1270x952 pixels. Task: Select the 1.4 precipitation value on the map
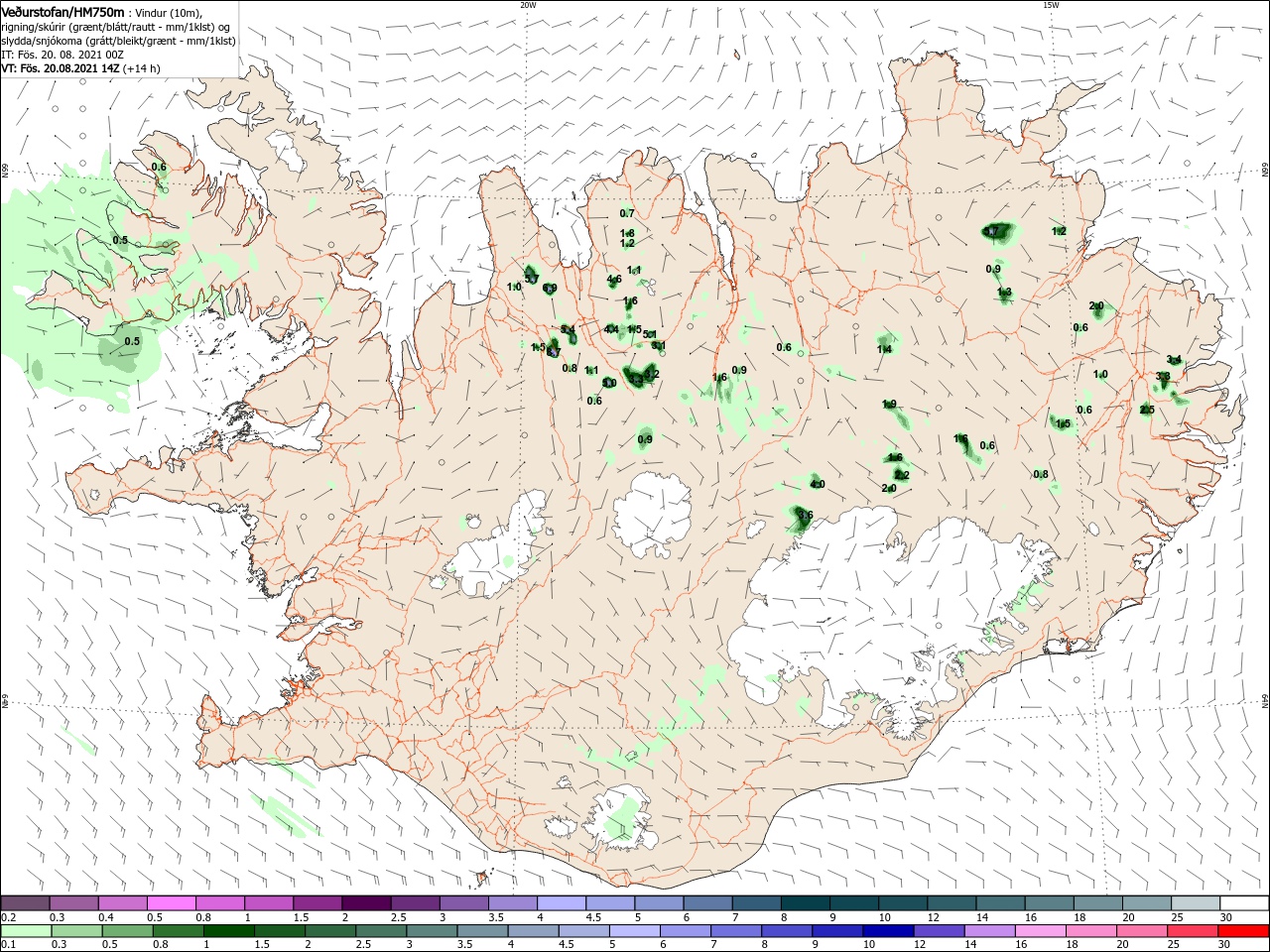click(884, 349)
